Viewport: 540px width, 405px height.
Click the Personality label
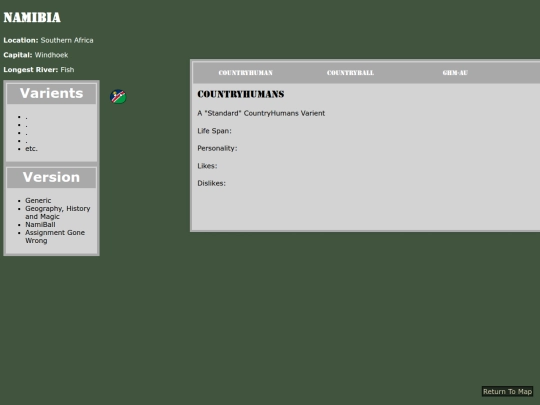(217, 148)
